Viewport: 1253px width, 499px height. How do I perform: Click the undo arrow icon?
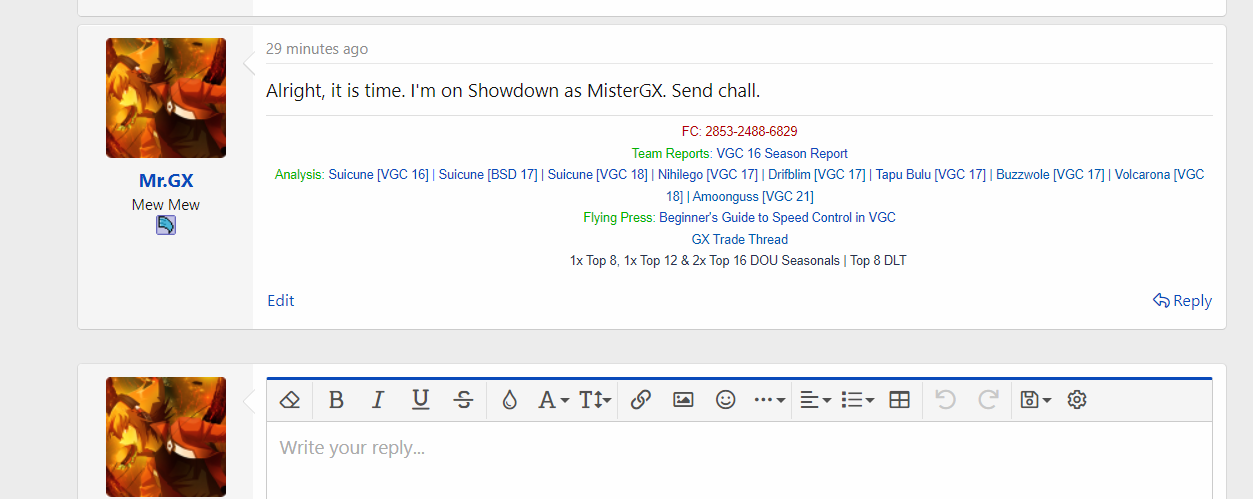pyautogui.click(x=946, y=400)
